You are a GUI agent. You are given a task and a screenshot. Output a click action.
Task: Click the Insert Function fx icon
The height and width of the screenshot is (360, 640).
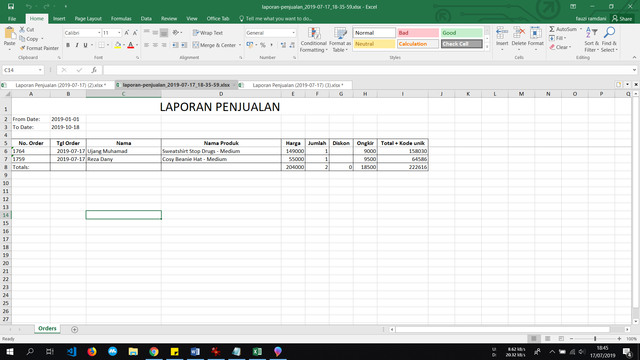(94, 70)
